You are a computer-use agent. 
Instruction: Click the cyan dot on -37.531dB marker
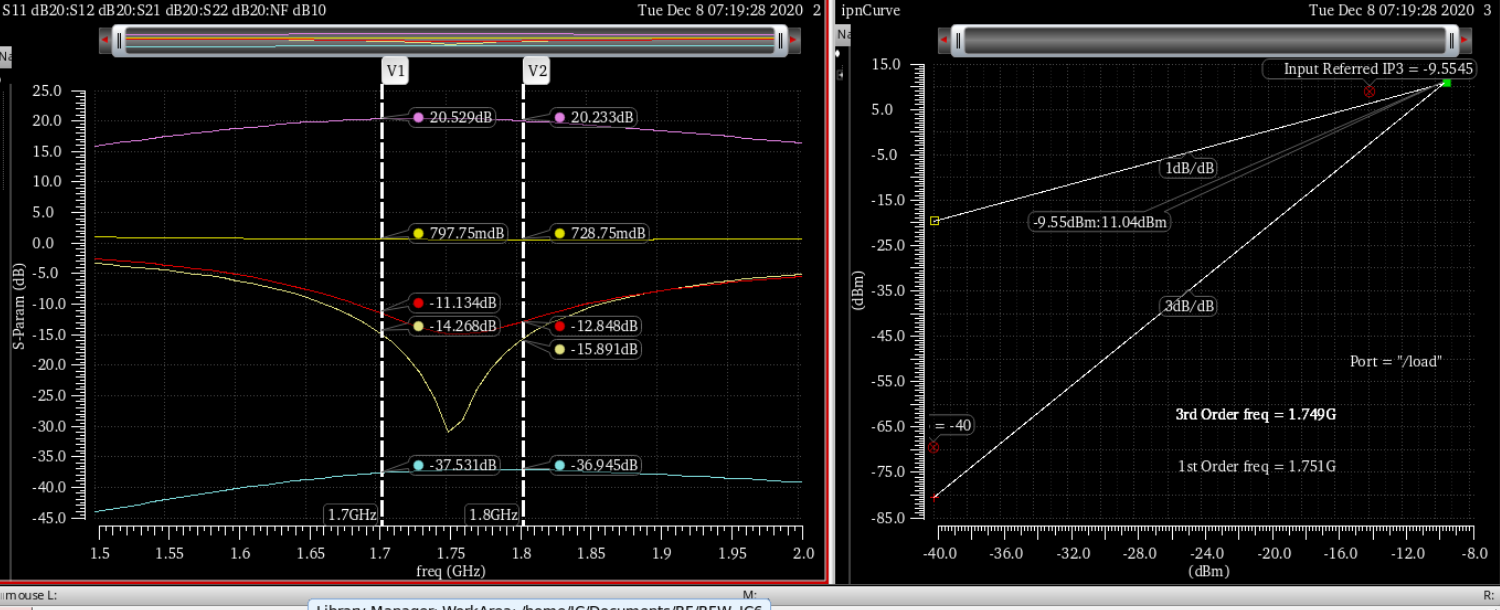click(x=418, y=465)
